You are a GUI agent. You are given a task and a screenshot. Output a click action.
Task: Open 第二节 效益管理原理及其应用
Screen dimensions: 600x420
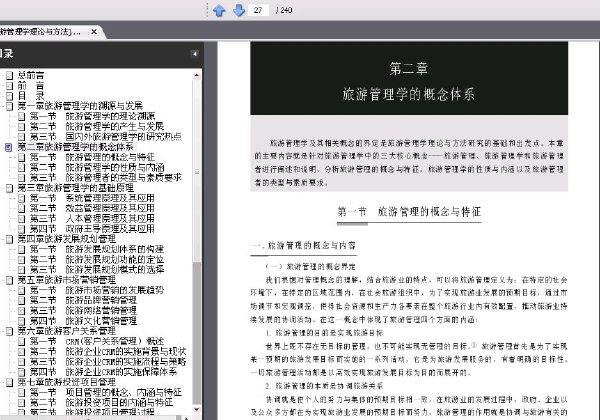tap(92, 208)
